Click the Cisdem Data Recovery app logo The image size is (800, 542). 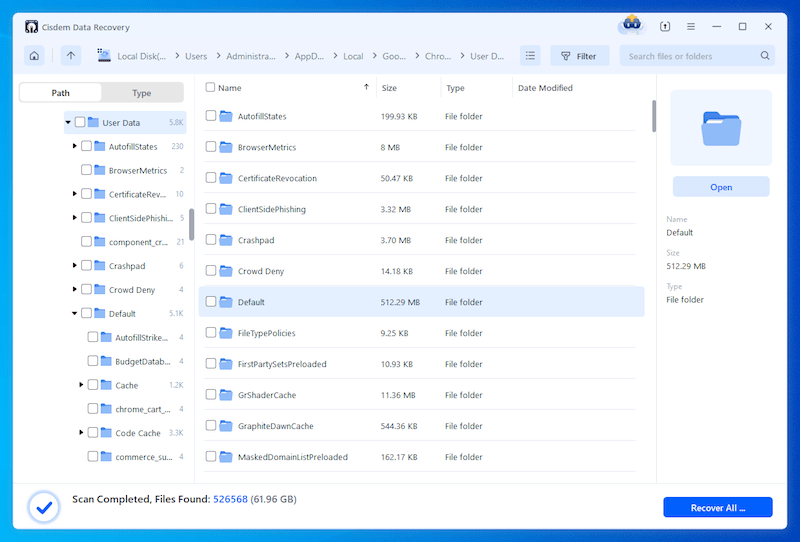coord(31,27)
